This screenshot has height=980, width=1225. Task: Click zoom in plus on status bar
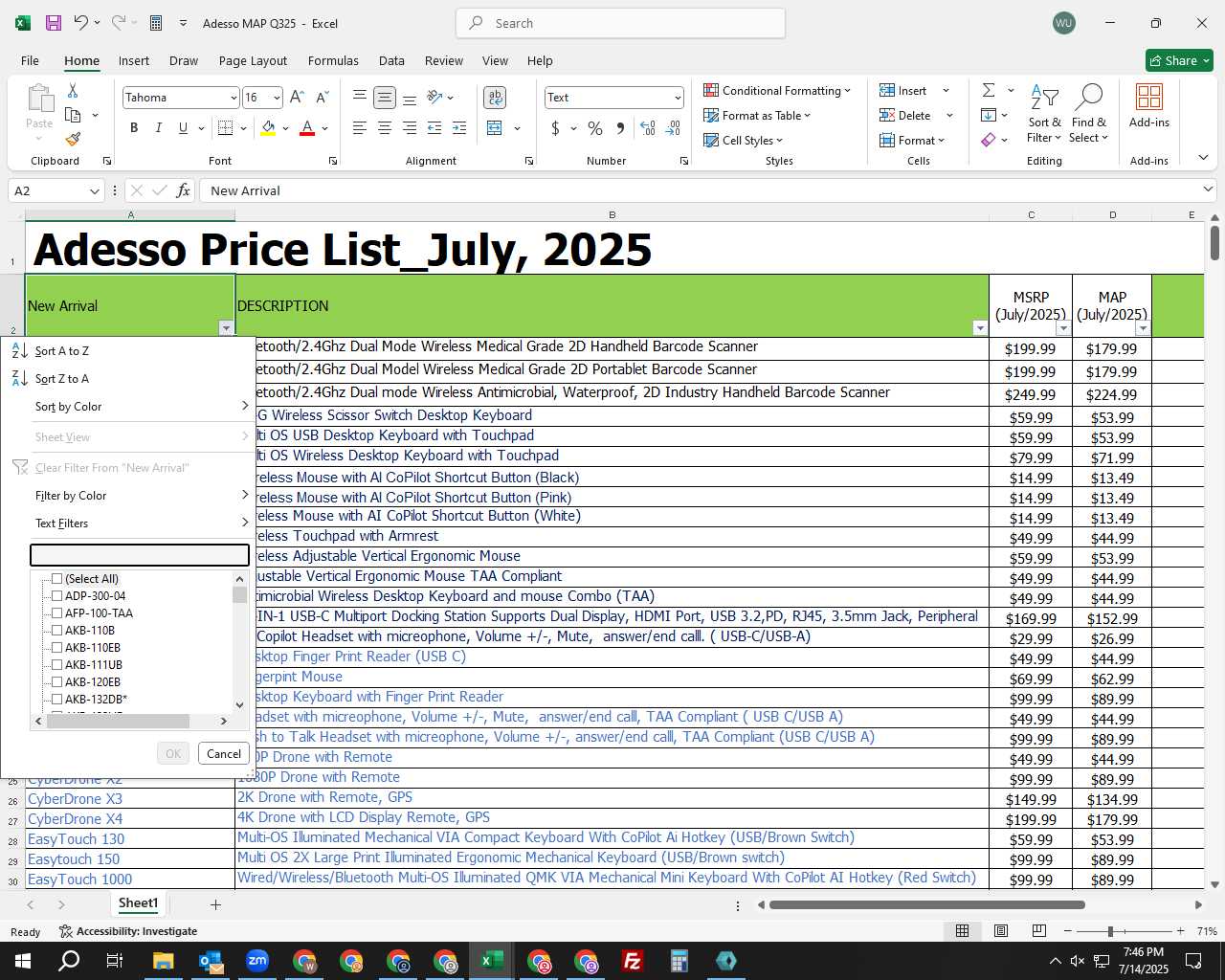tap(1180, 931)
